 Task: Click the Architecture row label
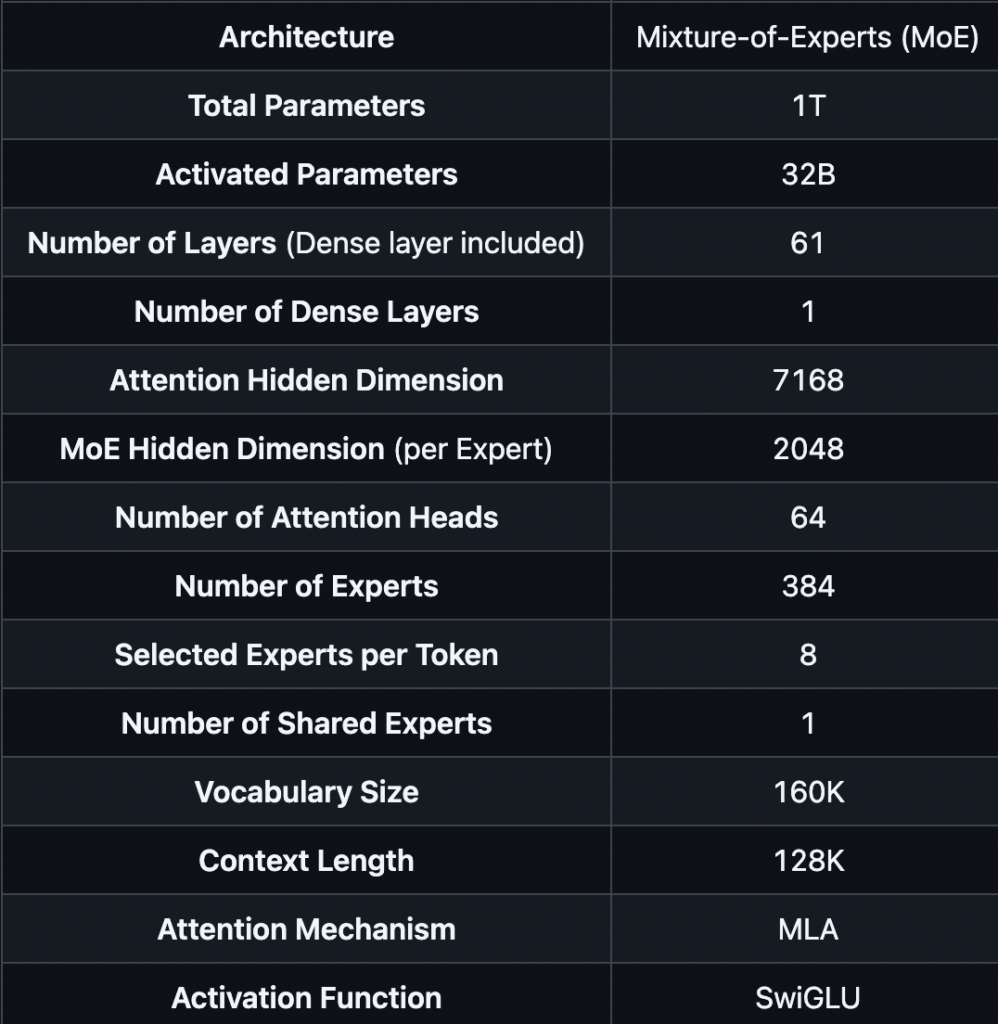(306, 37)
